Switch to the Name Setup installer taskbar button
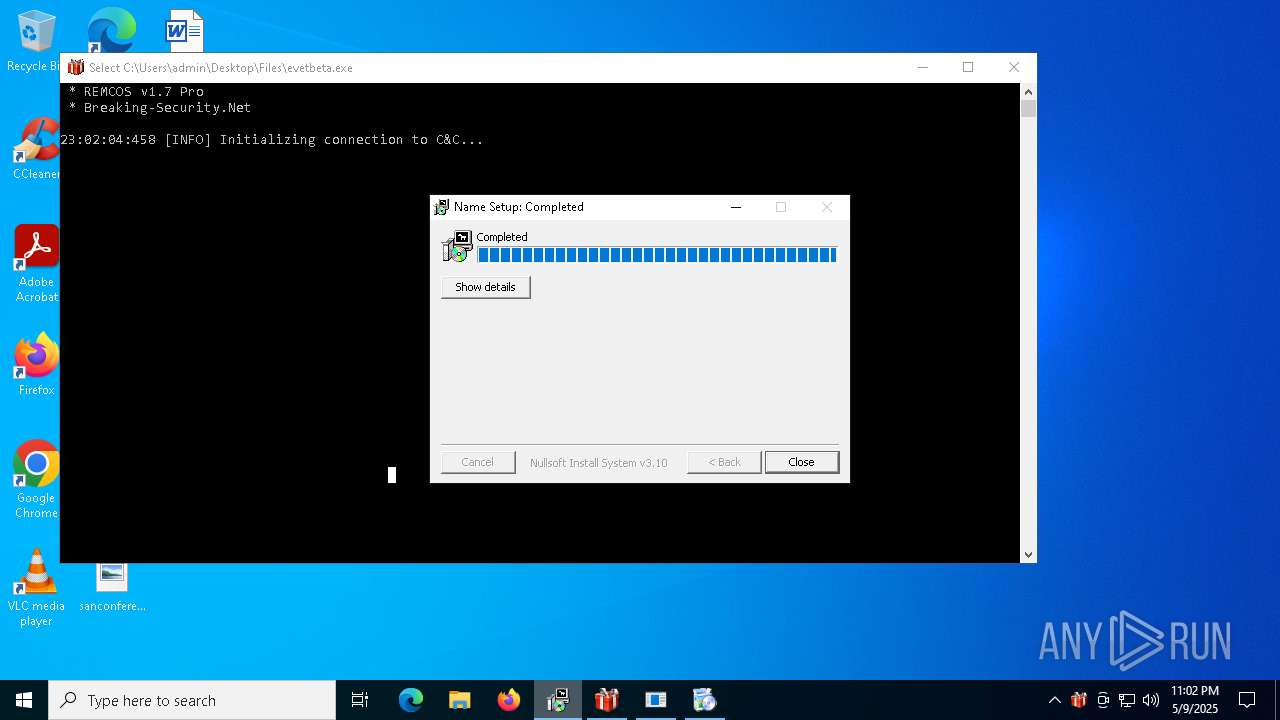This screenshot has width=1280, height=720. pyautogui.click(x=558, y=700)
